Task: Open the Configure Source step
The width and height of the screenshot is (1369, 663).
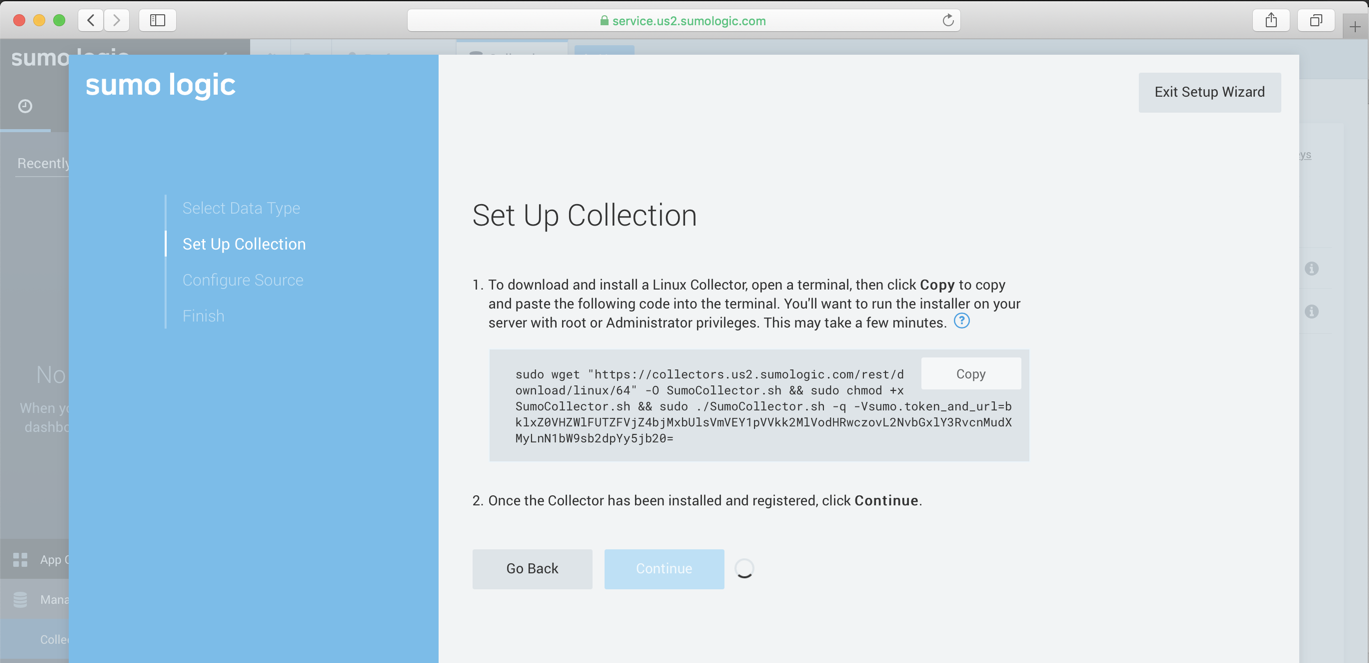Action: point(242,280)
